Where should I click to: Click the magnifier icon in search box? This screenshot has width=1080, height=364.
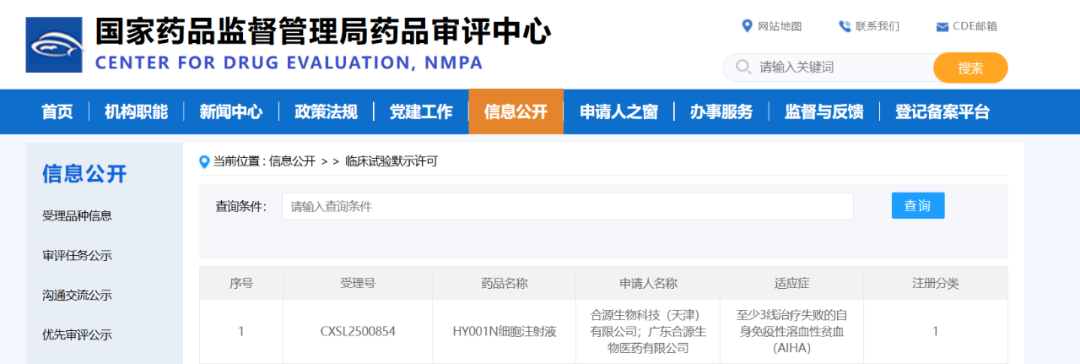[743, 67]
